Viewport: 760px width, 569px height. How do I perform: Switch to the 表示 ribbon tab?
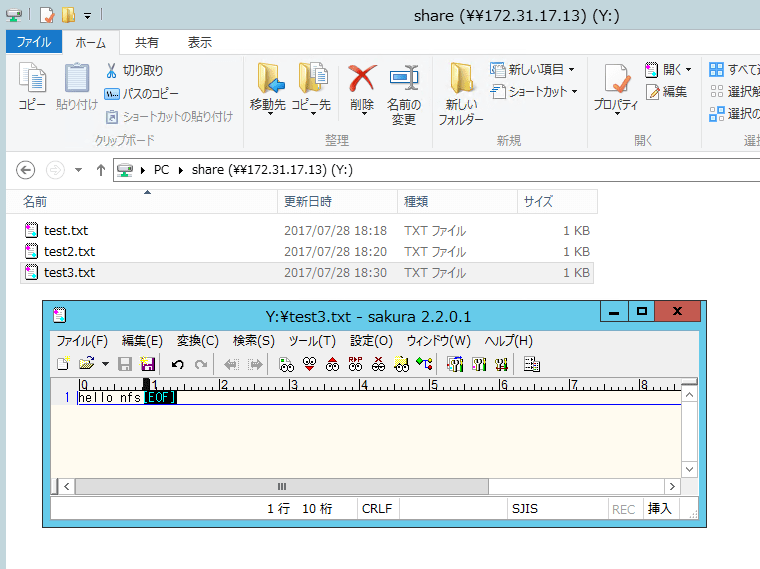pos(200,43)
